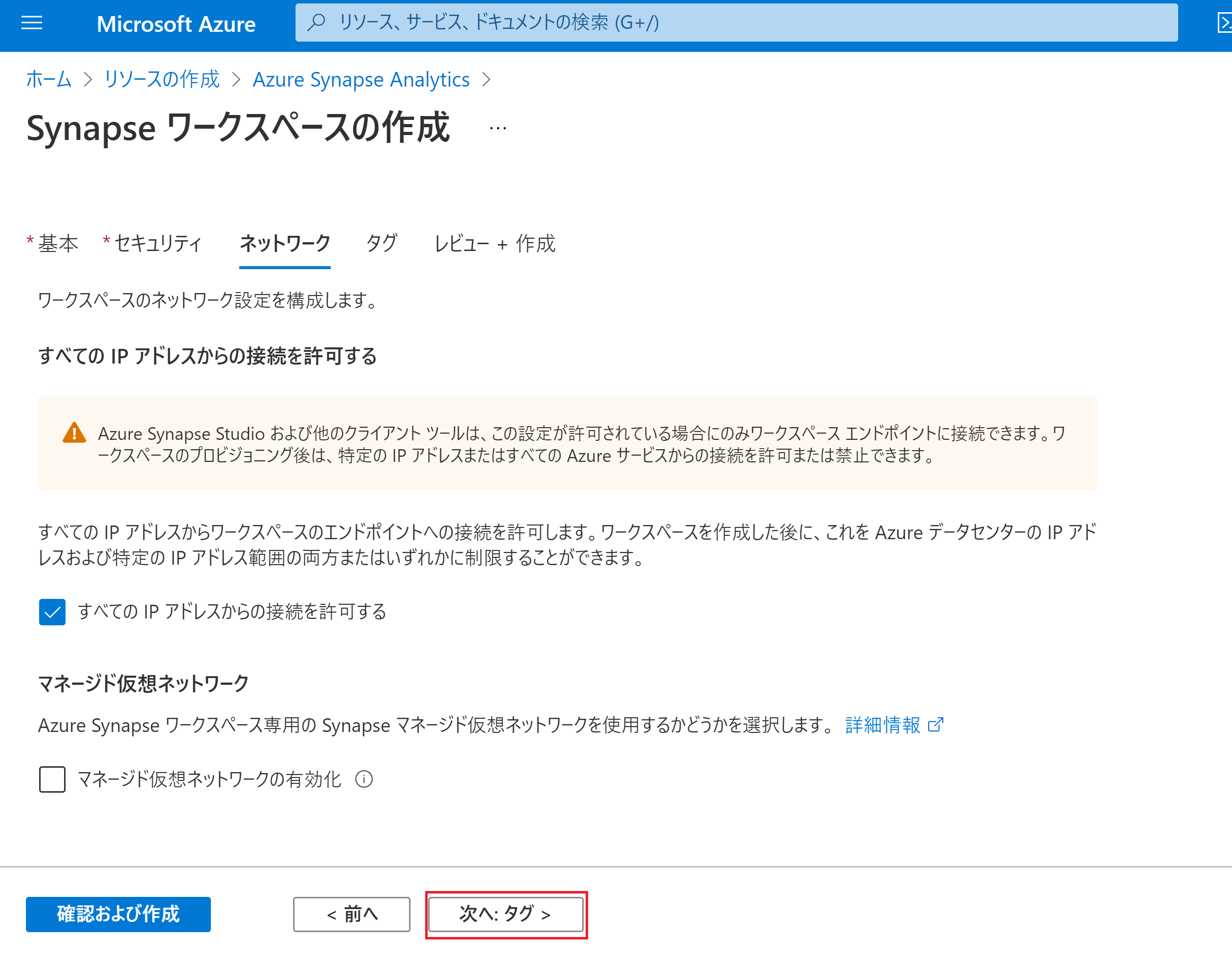Switch to the 基本 tab
Image resolution: width=1232 pixels, height=960 pixels.
pos(58,244)
